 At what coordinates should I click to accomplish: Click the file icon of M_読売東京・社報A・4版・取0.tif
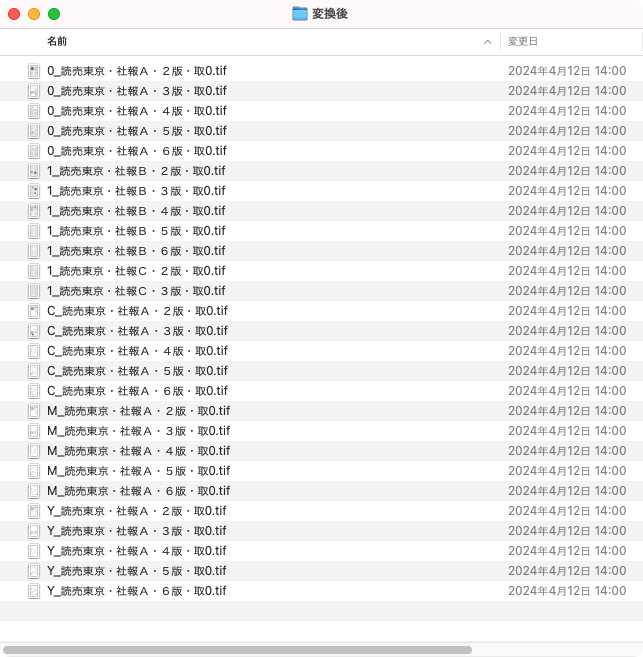pos(34,451)
